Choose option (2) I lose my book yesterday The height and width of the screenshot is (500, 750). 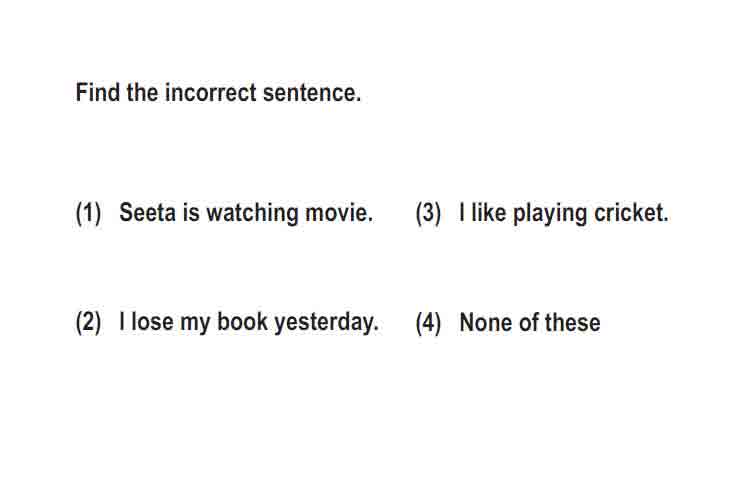(227, 322)
